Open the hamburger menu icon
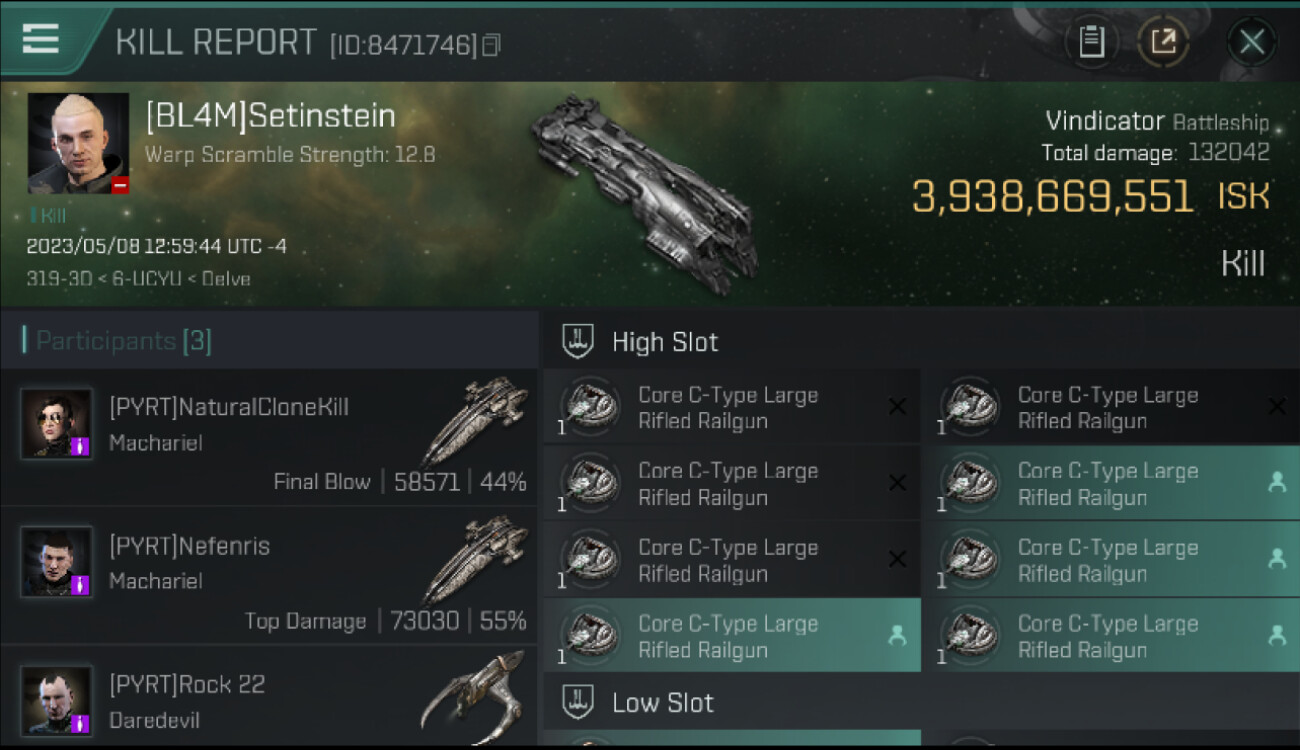Viewport: 1300px width, 750px height. [x=40, y=39]
